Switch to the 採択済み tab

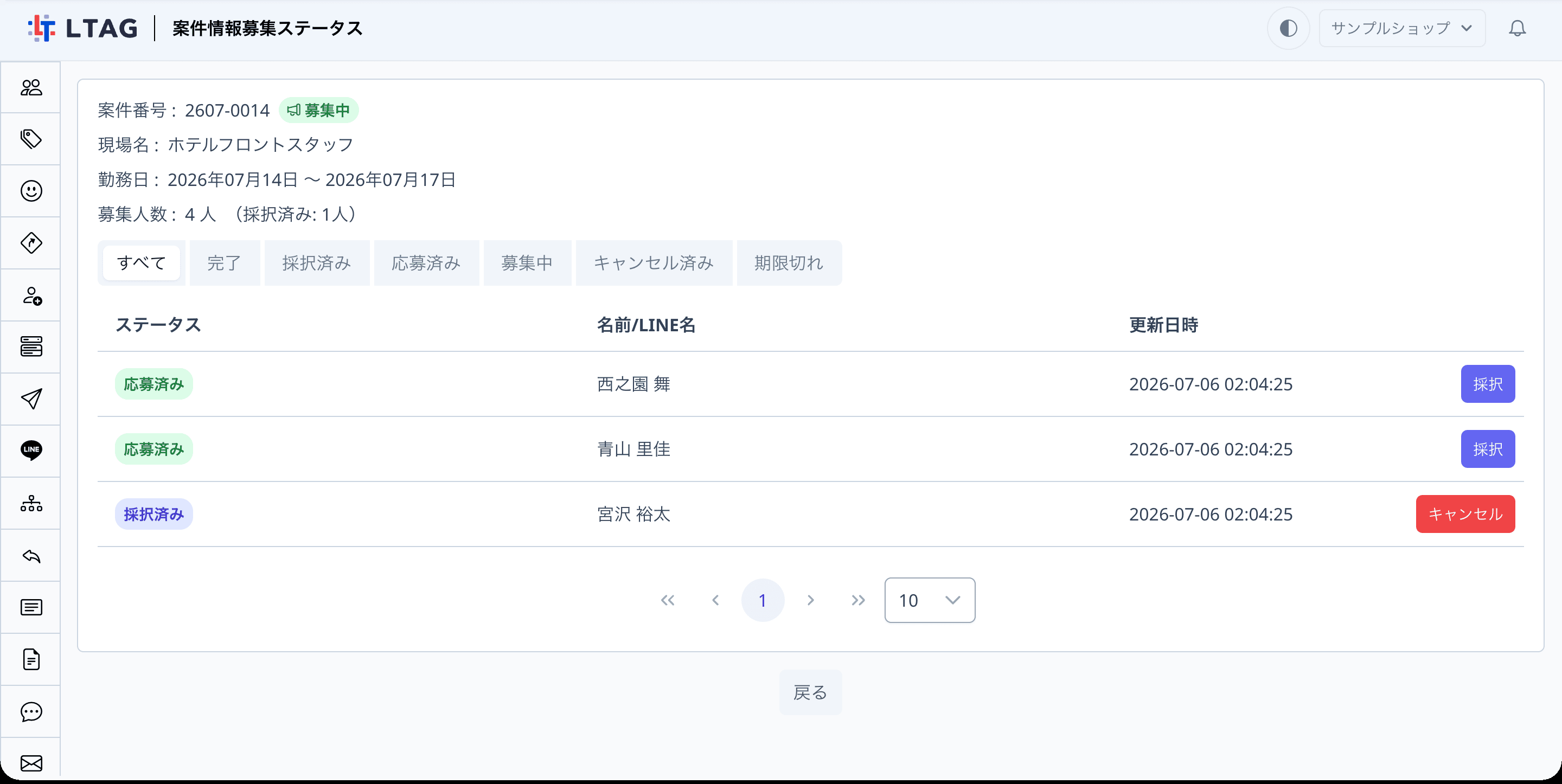click(x=317, y=262)
